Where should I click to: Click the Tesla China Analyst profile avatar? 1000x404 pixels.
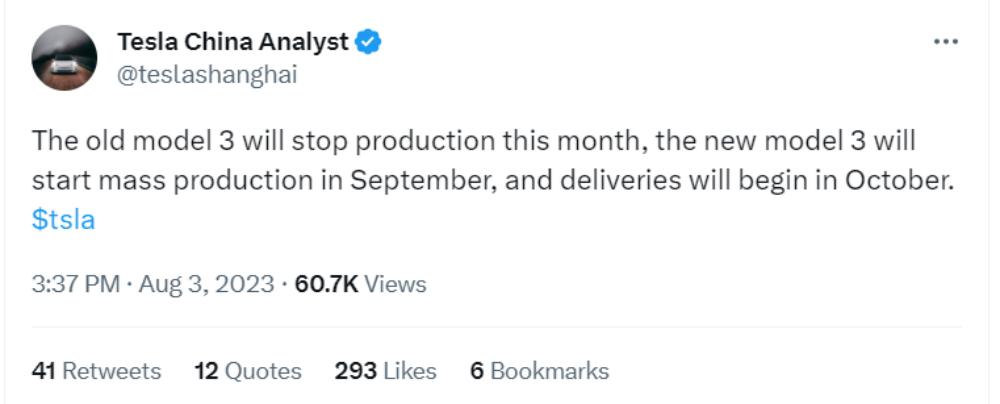pyautogui.click(x=64, y=58)
